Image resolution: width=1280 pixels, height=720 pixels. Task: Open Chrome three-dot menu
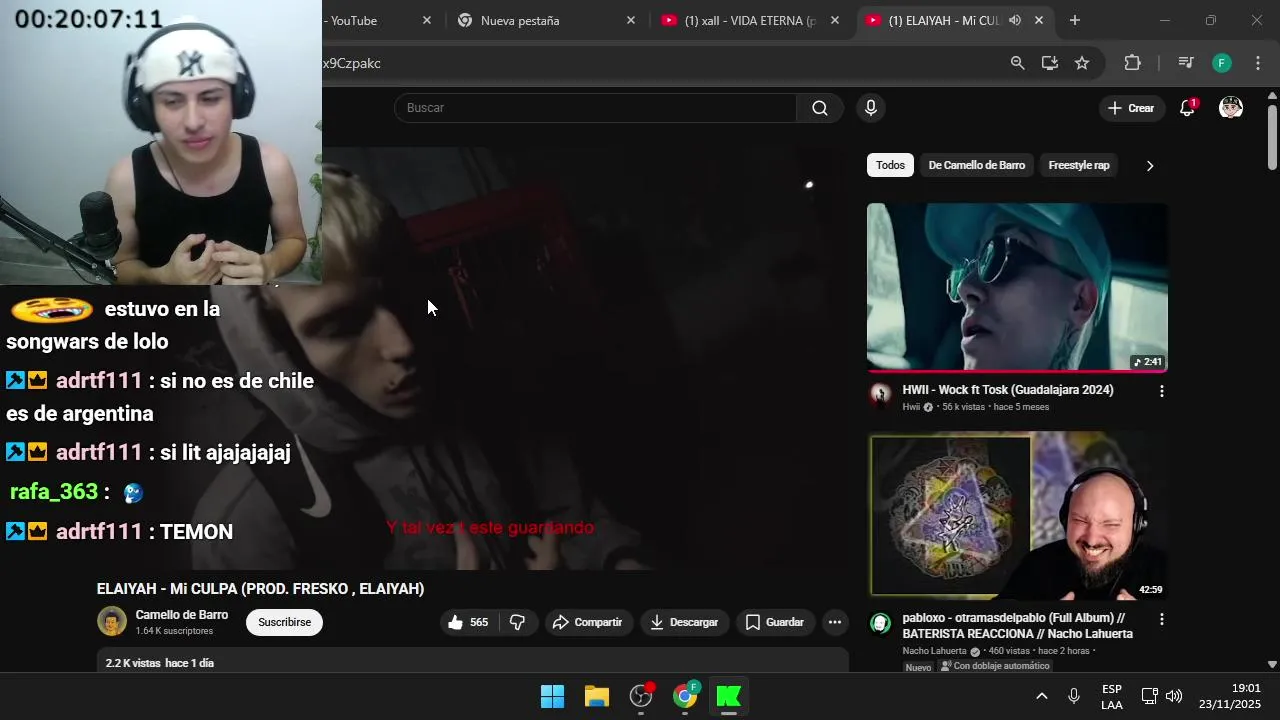[x=1258, y=63]
